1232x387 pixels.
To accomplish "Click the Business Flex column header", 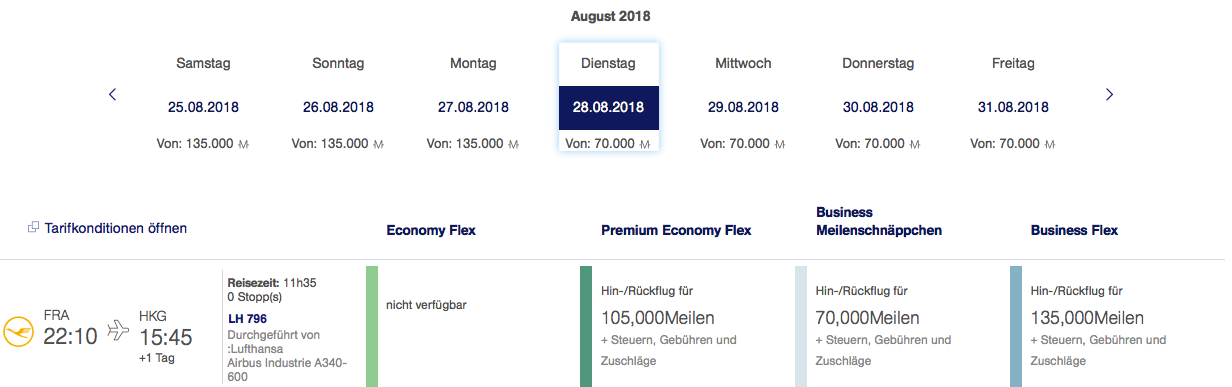I will [x=1074, y=230].
